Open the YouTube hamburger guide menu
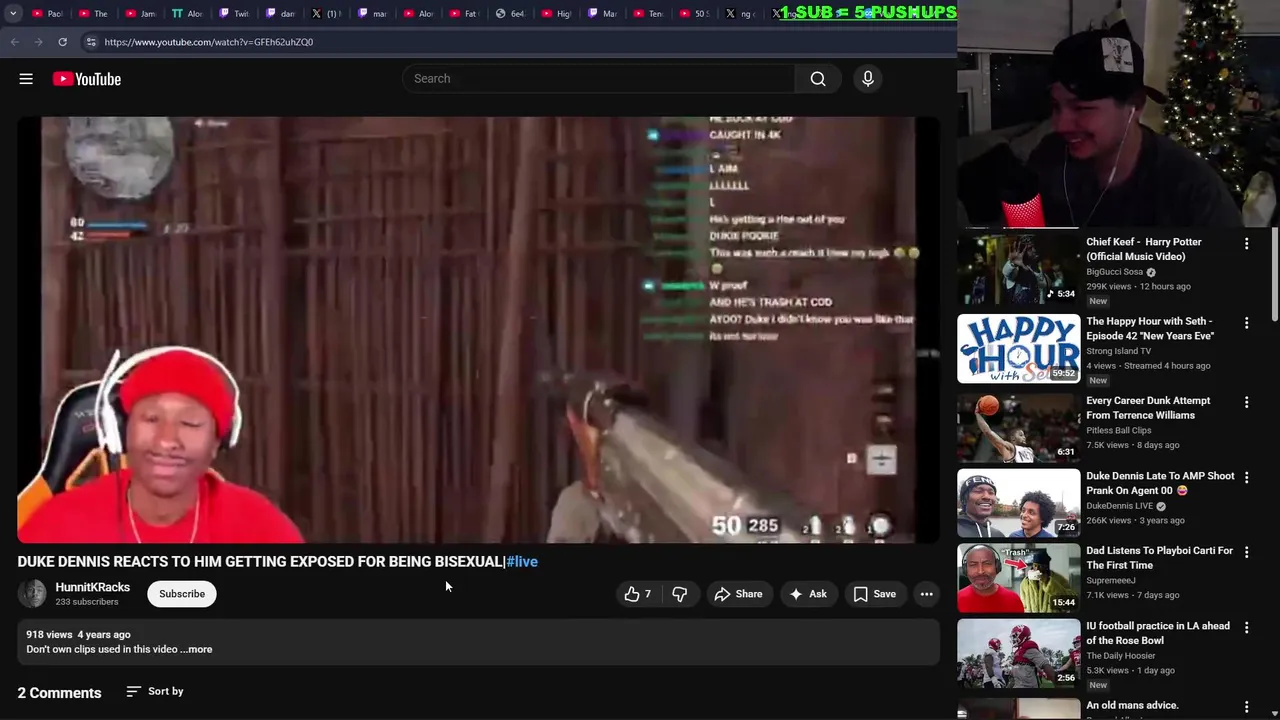 [x=26, y=79]
